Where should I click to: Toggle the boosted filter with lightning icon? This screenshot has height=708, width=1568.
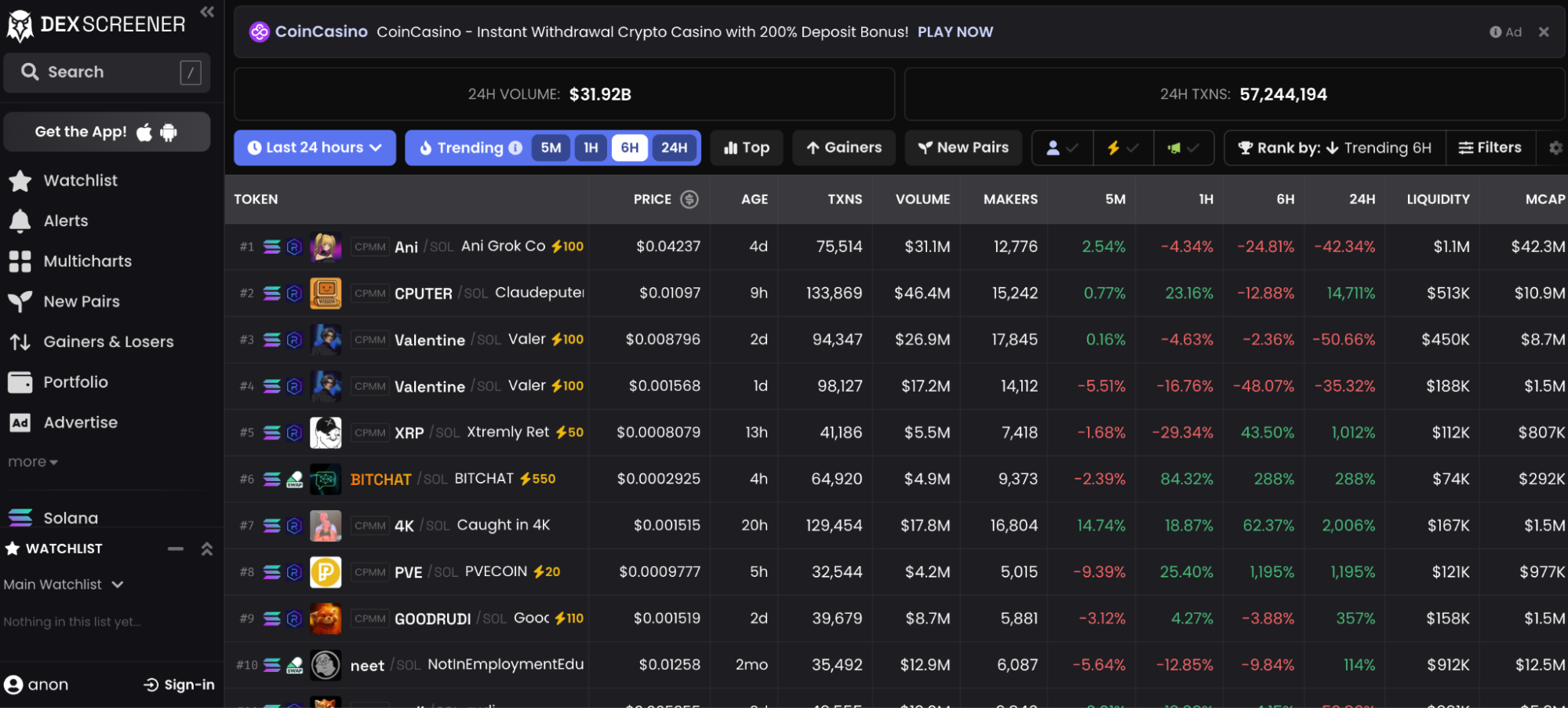click(1123, 148)
